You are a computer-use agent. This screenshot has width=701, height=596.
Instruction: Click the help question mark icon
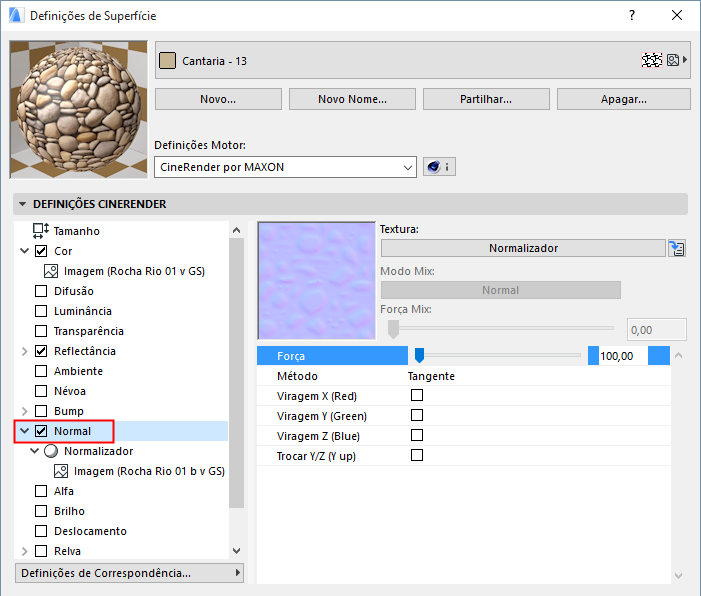631,16
